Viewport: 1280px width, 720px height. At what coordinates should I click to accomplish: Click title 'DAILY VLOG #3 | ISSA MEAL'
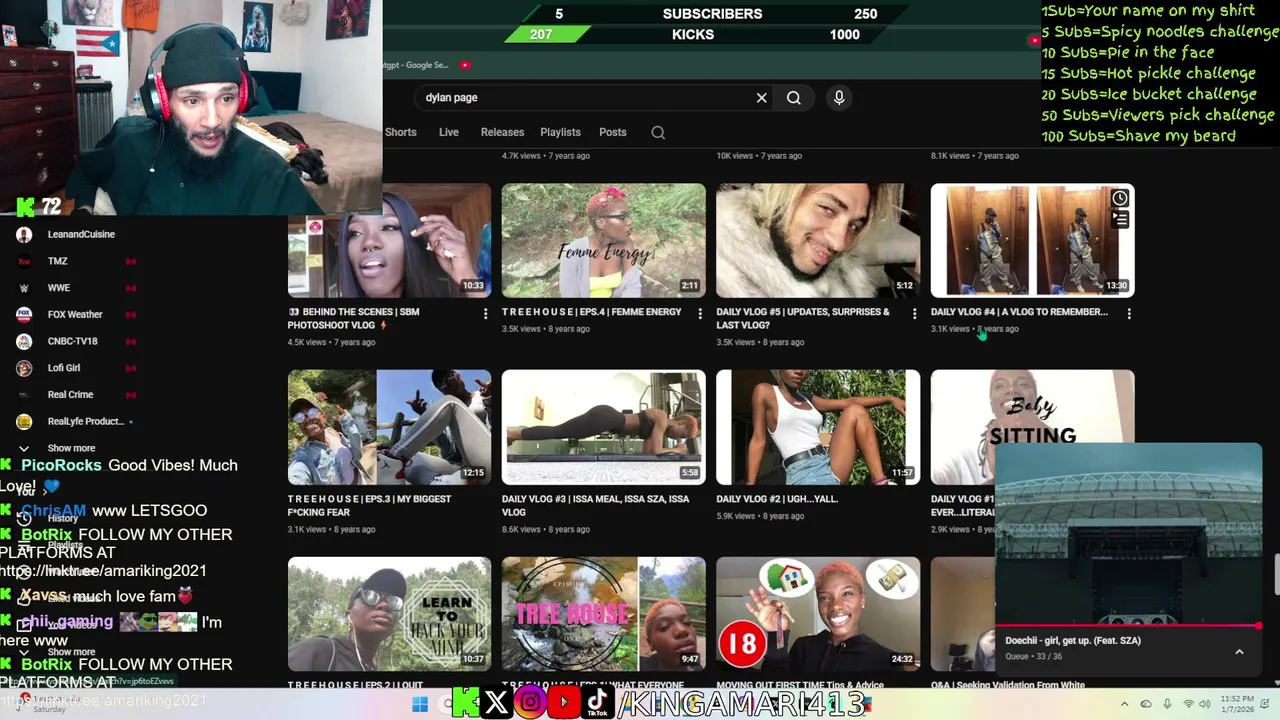[x=595, y=505]
